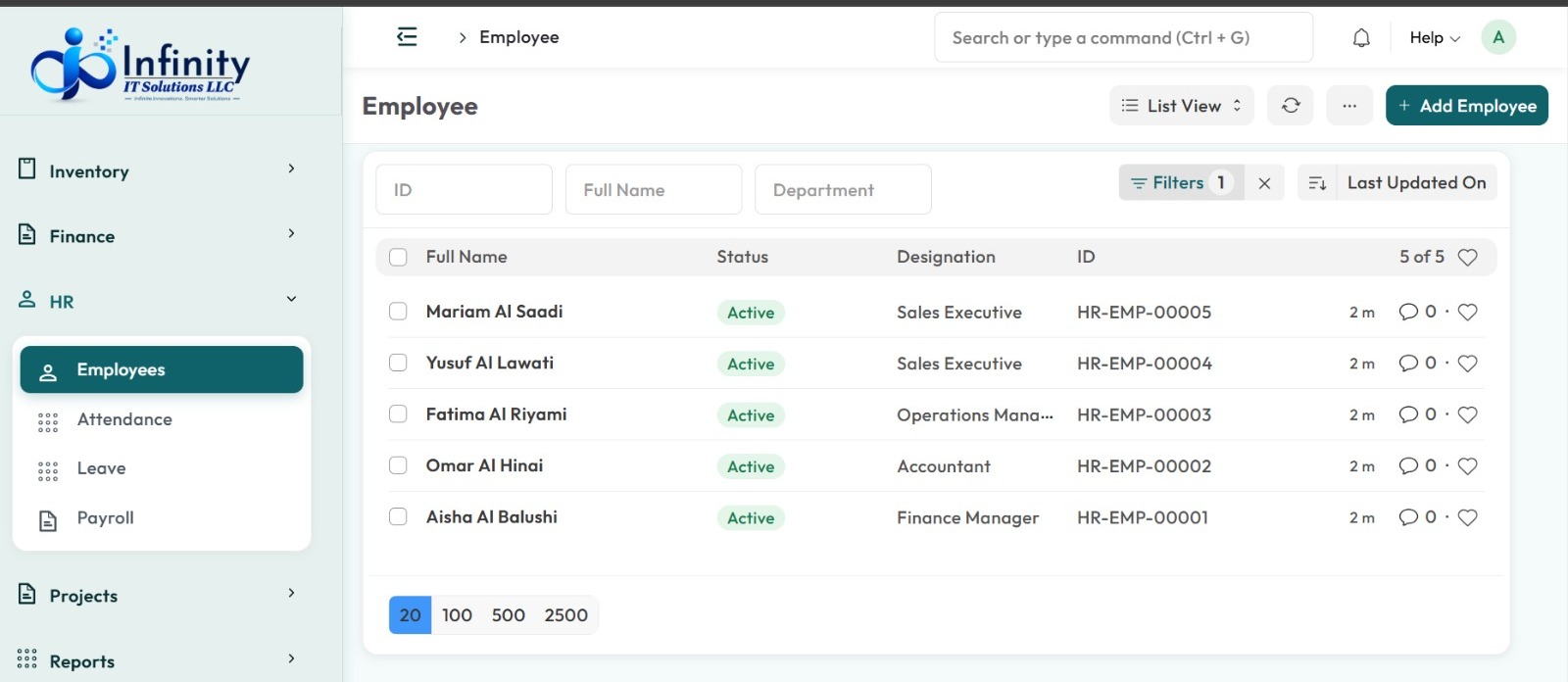Open Mariam Al Saadi's employee record
Image resolution: width=1568 pixels, height=682 pixels.
pyautogui.click(x=494, y=312)
